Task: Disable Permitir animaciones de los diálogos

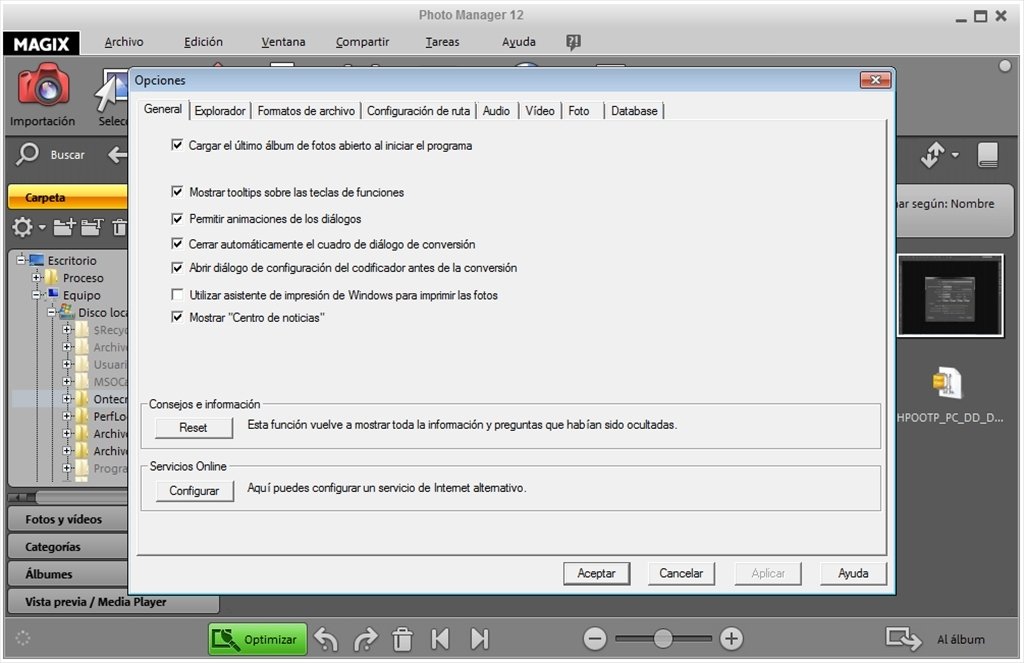Action: click(x=177, y=218)
